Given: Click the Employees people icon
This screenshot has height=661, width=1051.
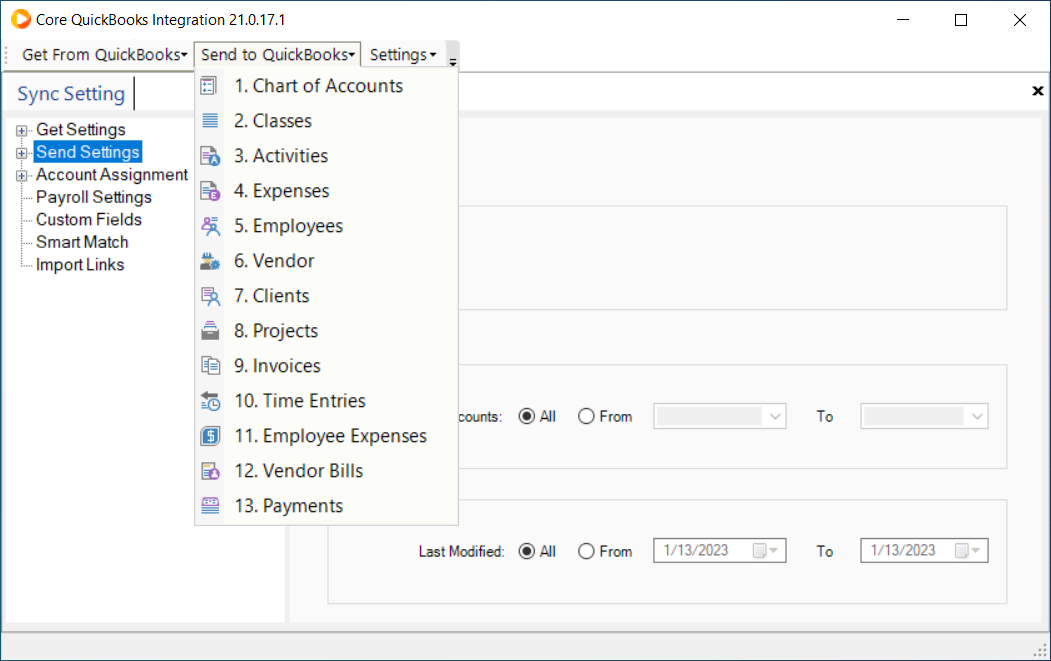Looking at the screenshot, I should 210,226.
